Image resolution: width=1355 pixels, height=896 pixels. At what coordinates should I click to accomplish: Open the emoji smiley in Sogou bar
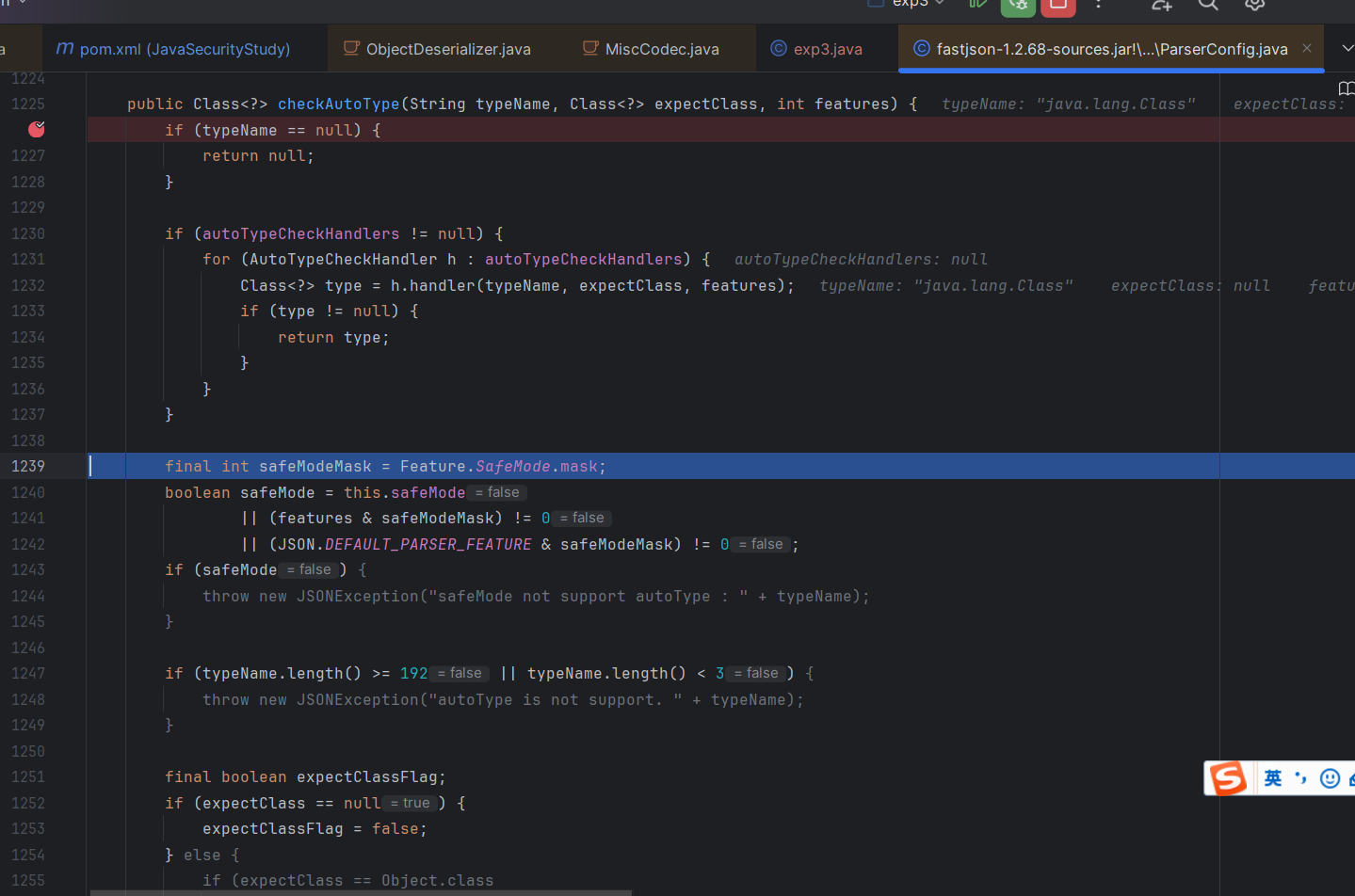[1330, 778]
